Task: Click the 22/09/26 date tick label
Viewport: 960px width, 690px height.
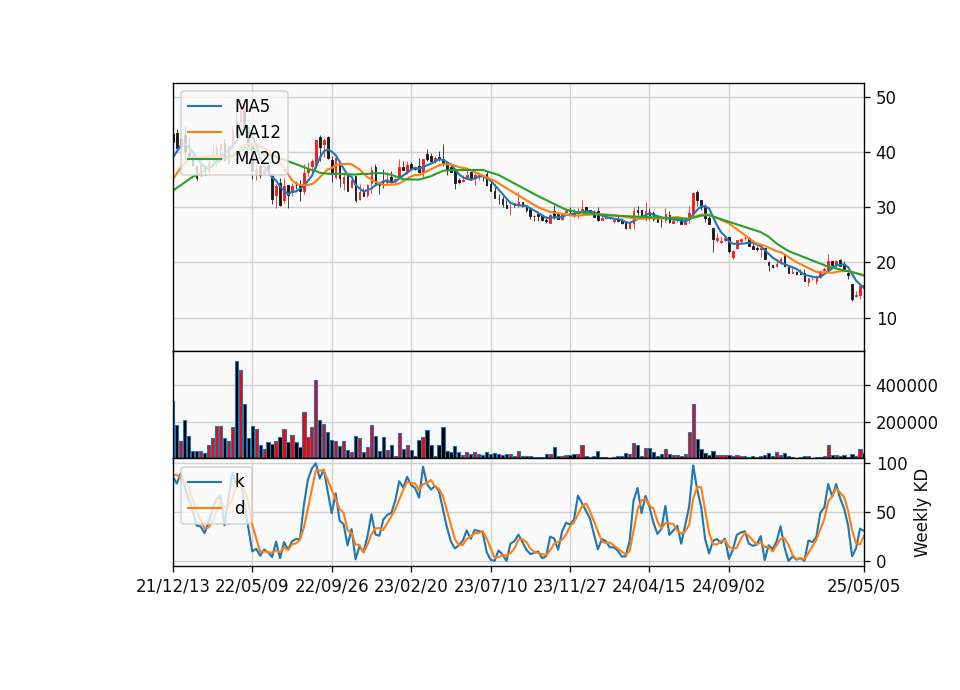Action: [x=332, y=586]
